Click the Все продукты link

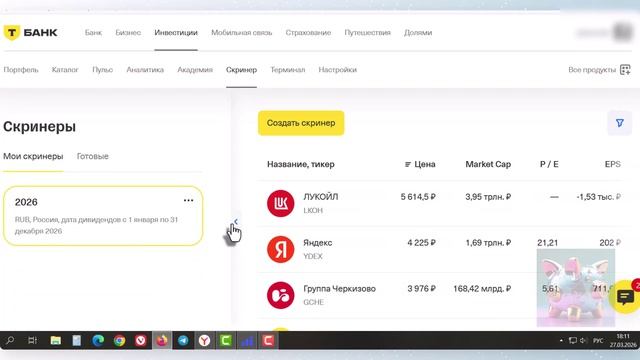click(592, 70)
